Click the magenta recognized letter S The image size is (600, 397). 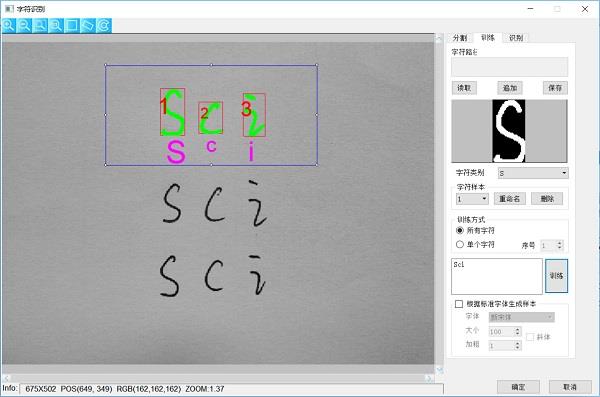click(176, 152)
